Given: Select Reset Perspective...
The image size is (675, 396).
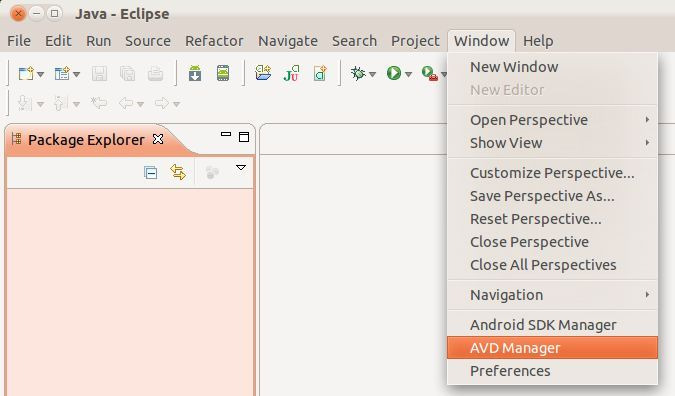Looking at the screenshot, I should tap(552, 219).
